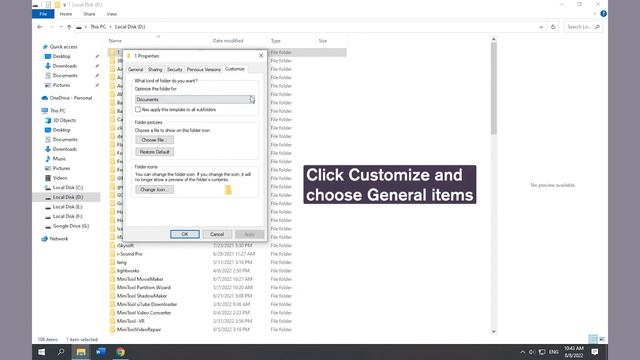Image resolution: width=640 pixels, height=360 pixels.
Task: Close the 1 Properties dialog
Action: [x=261, y=56]
